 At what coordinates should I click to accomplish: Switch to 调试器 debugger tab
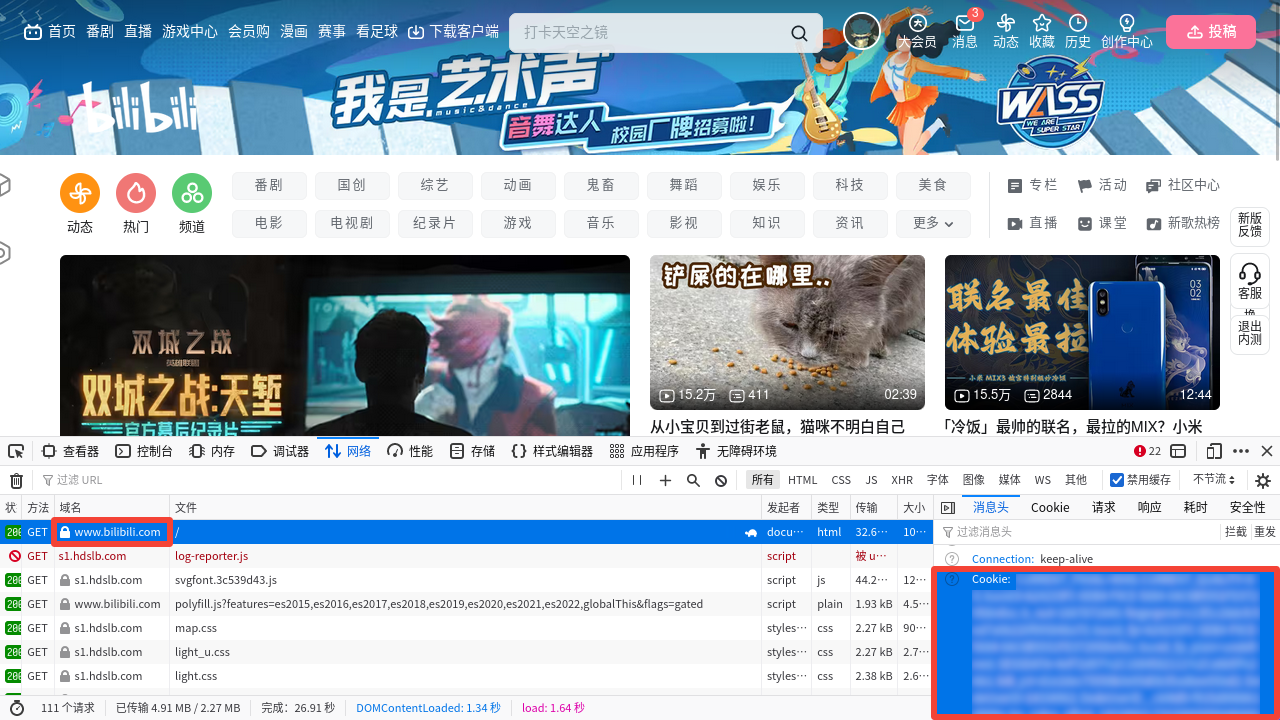280,451
